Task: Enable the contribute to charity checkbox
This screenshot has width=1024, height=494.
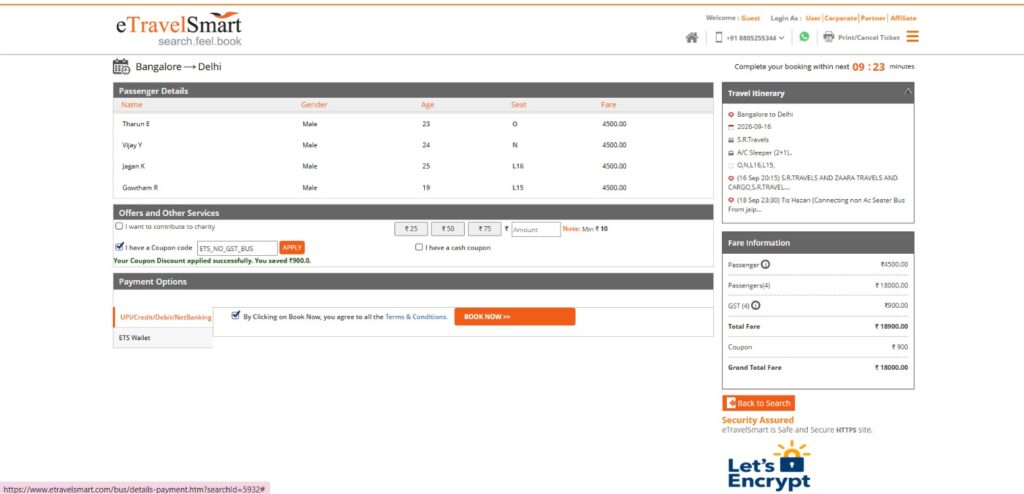Action: [119, 226]
